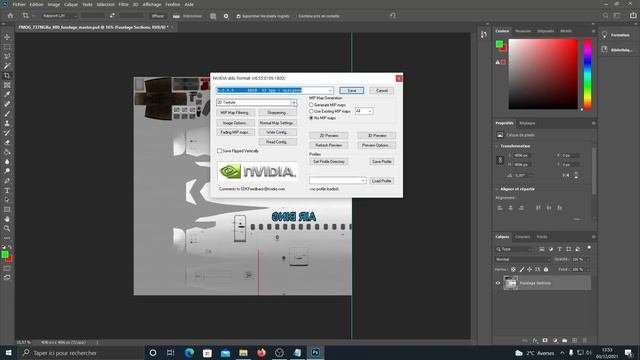Open Firefox from the taskbar

point(261,353)
